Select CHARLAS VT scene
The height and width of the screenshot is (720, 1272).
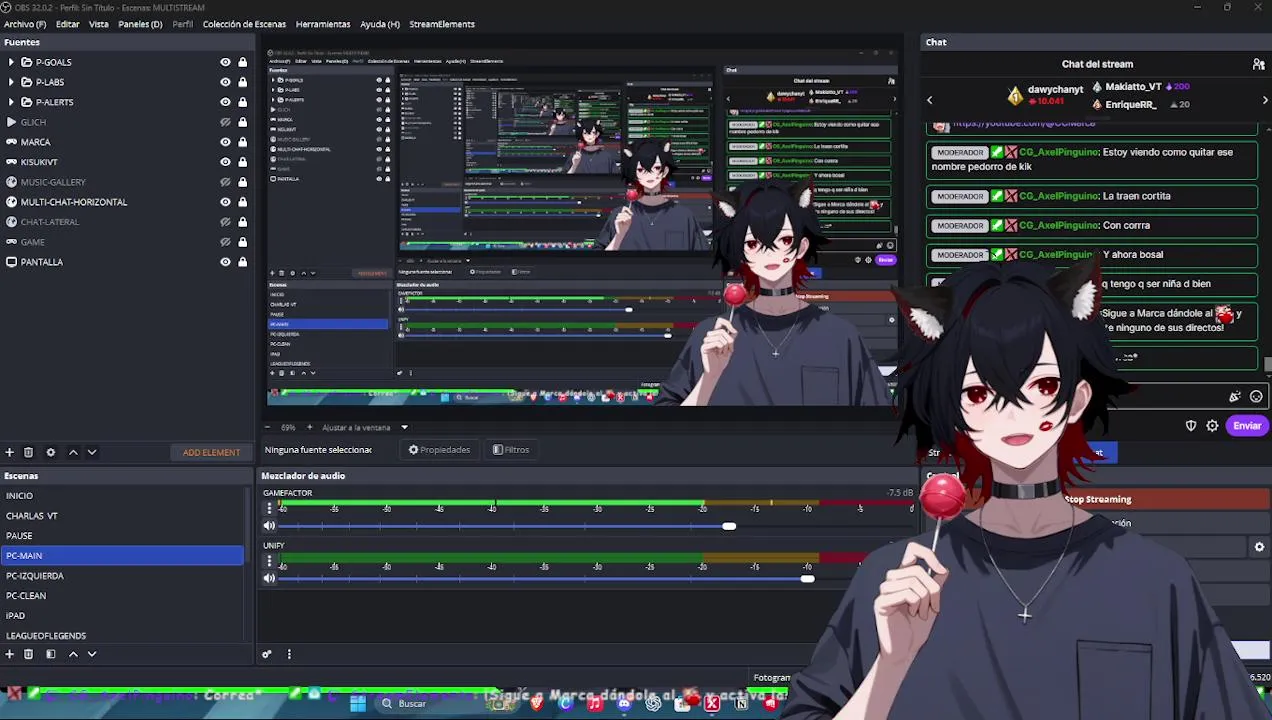pyautogui.click(x=122, y=516)
